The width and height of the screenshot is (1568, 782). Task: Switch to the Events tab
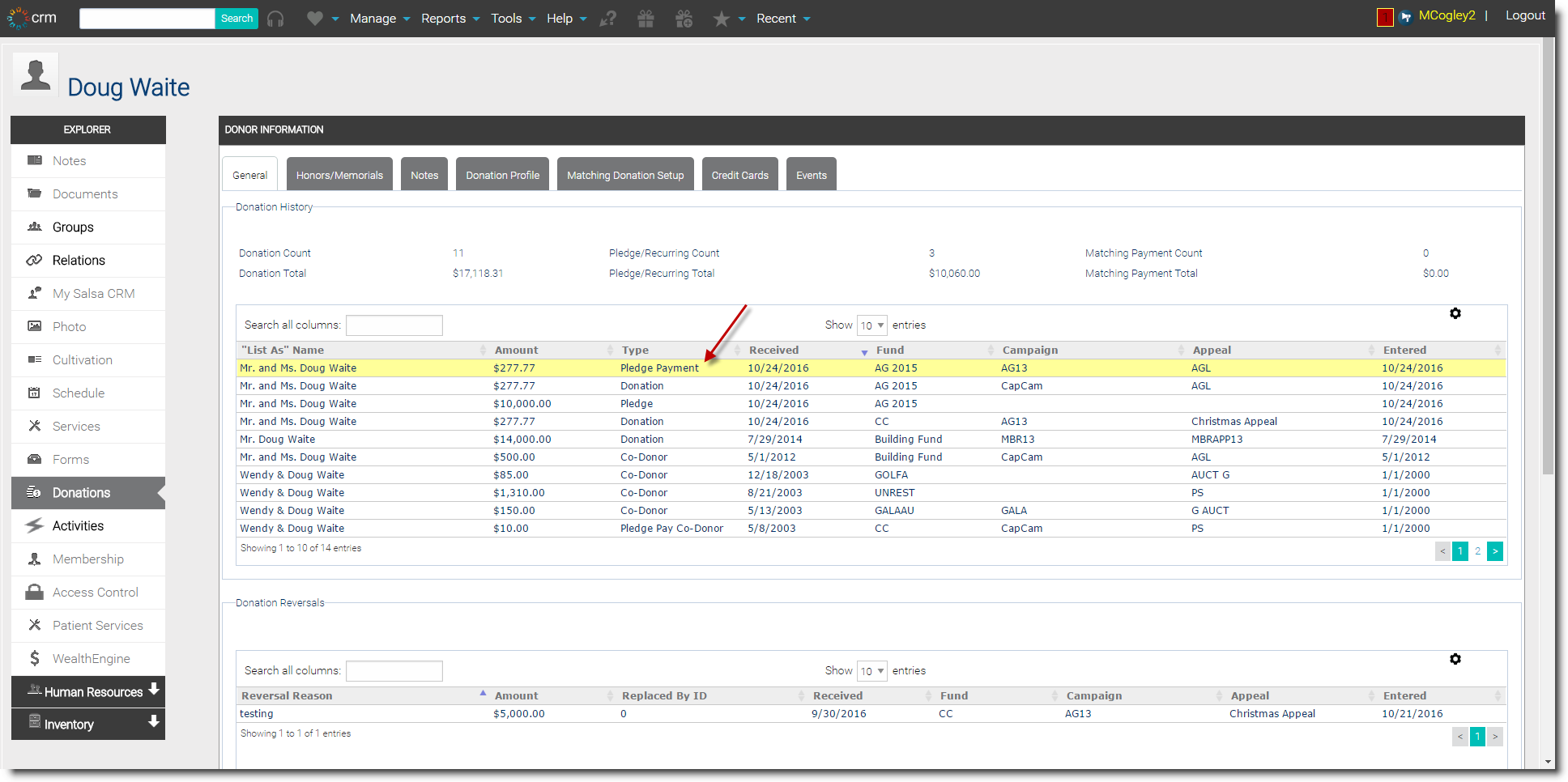[812, 175]
